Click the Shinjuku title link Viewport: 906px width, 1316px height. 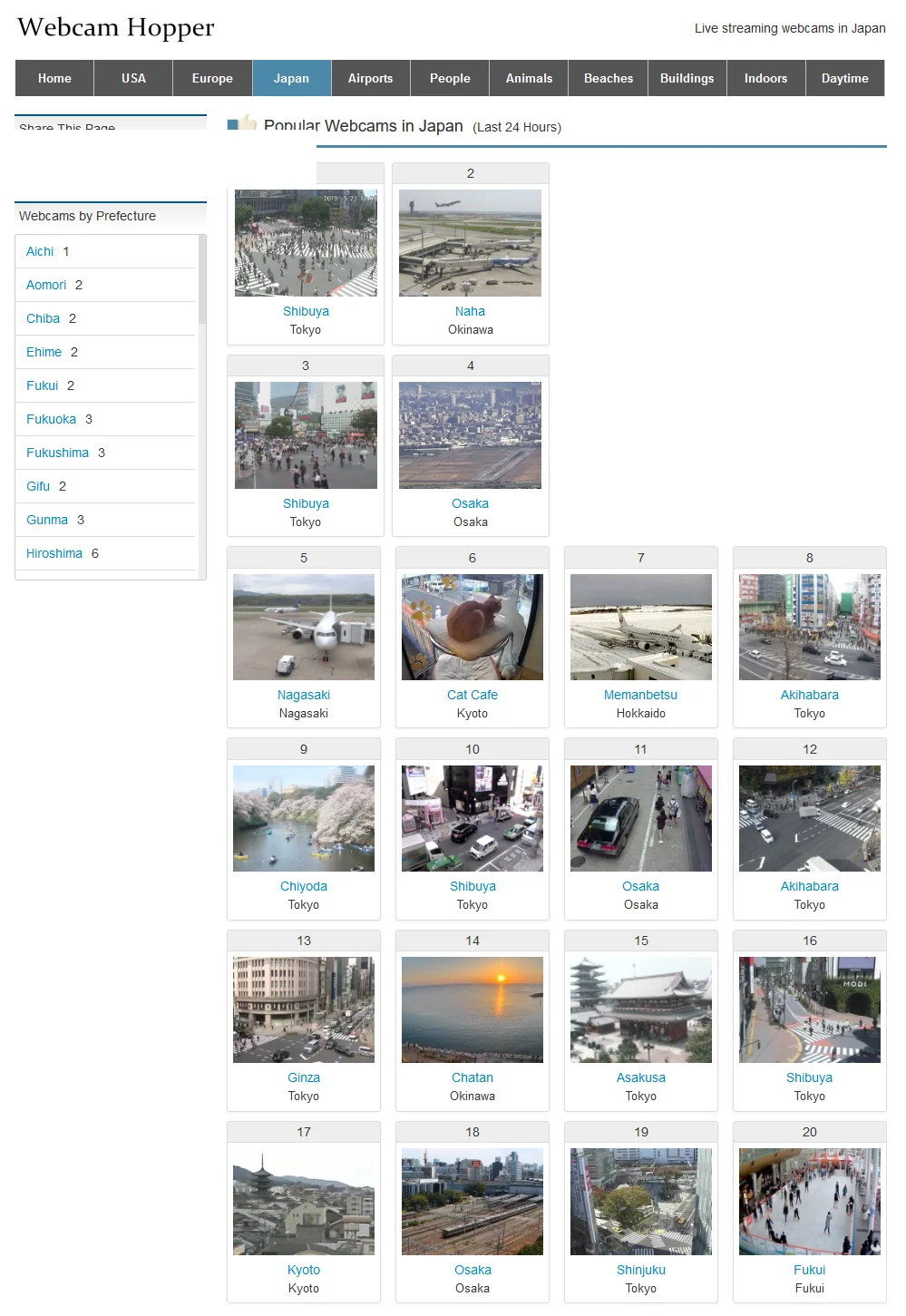tap(641, 1270)
